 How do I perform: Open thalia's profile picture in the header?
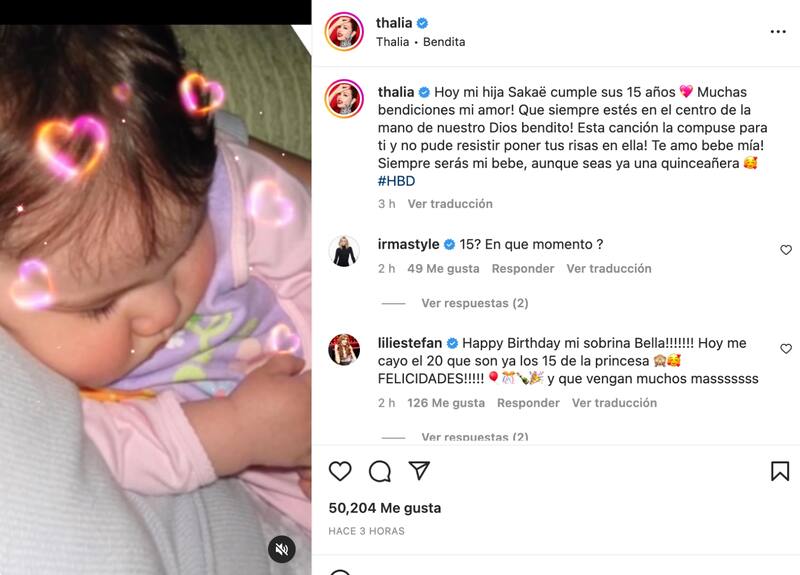(344, 32)
